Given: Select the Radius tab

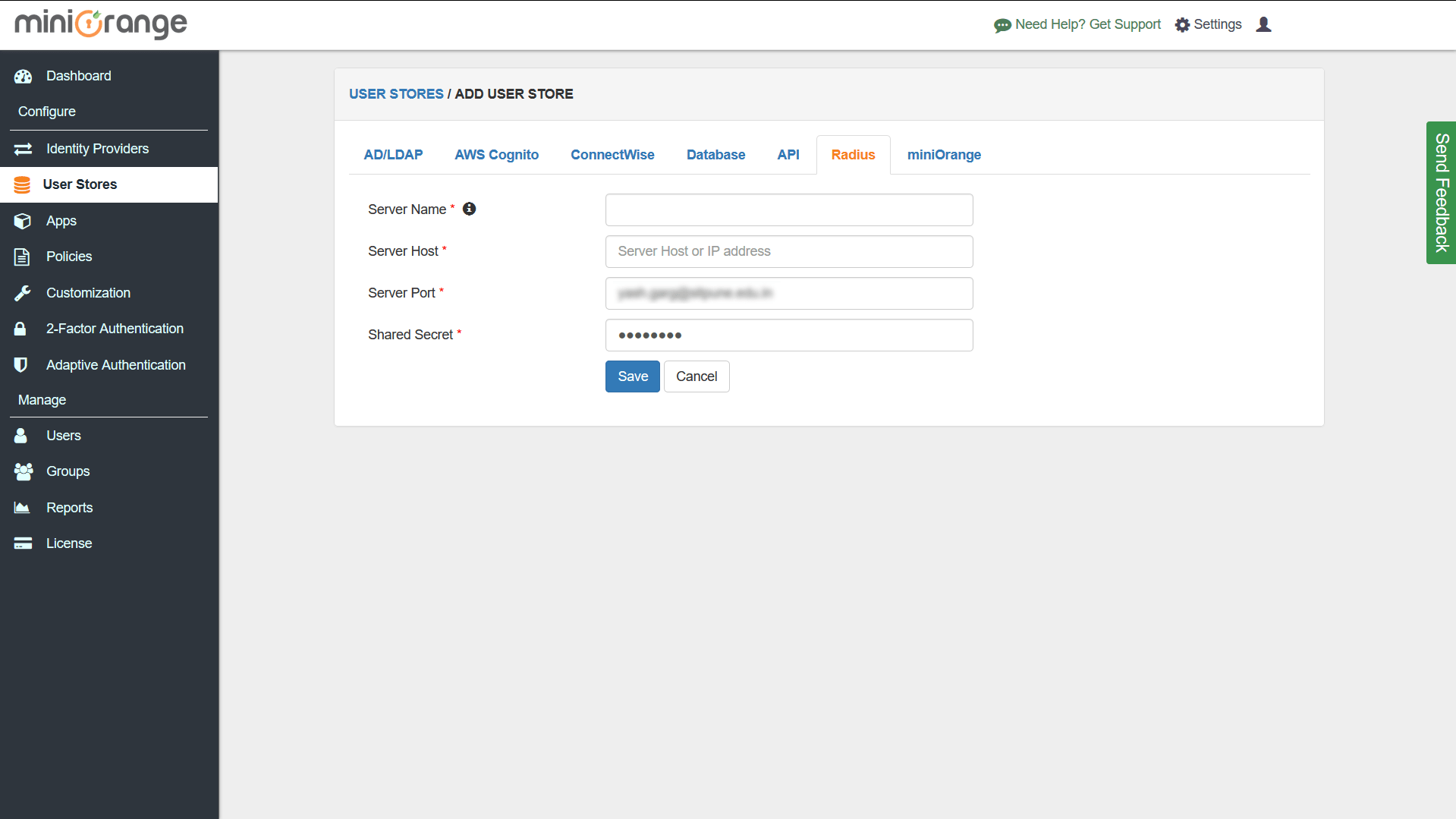Looking at the screenshot, I should tap(853, 155).
